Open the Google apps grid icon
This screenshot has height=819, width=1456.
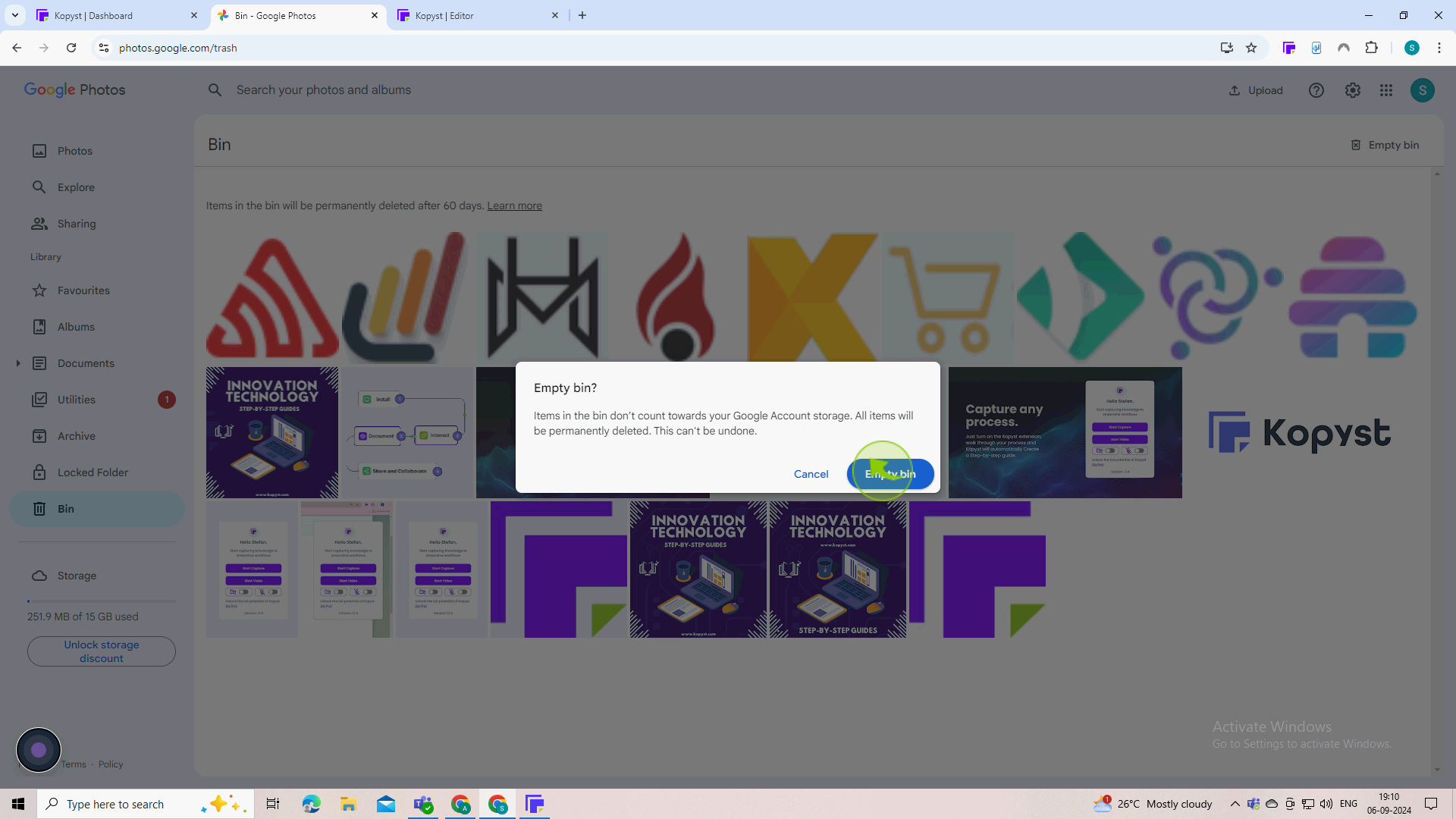[1386, 90]
